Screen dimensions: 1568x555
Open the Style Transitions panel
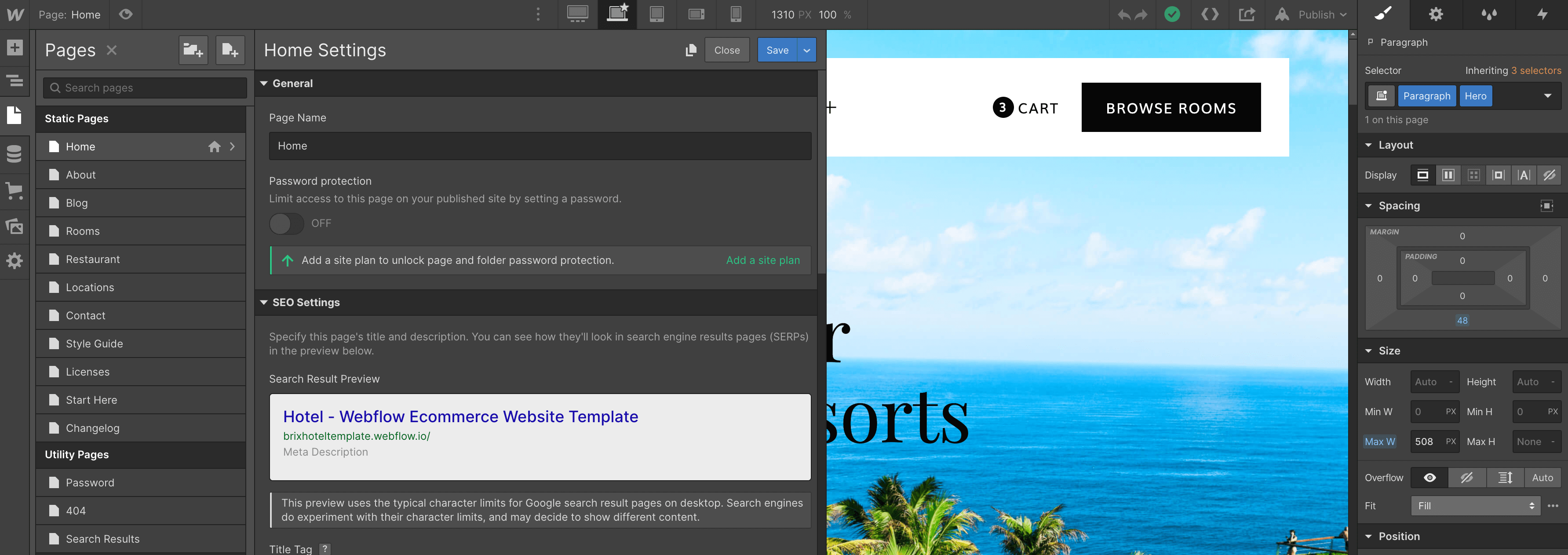[1488, 14]
